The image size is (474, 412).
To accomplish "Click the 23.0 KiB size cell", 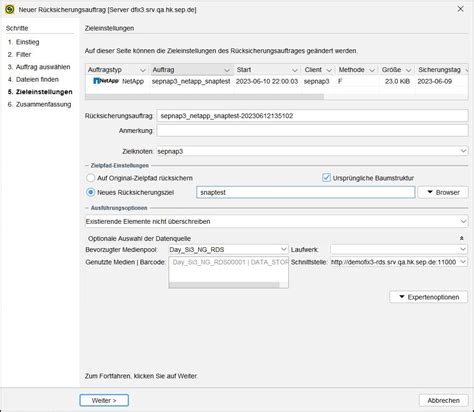I will point(397,81).
